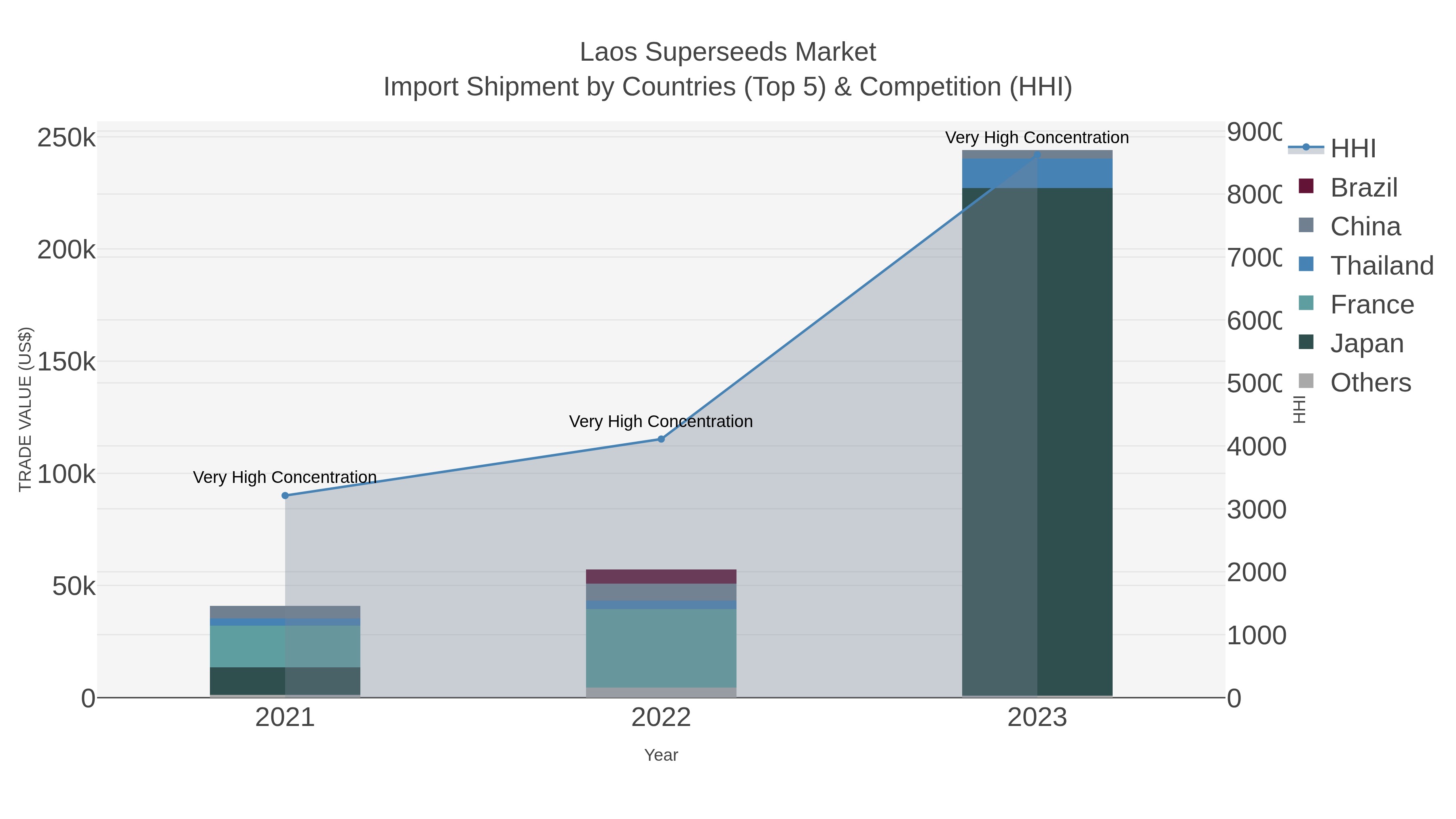Toggle the HHI legend entry
The width and height of the screenshot is (1456, 819).
click(x=1332, y=149)
